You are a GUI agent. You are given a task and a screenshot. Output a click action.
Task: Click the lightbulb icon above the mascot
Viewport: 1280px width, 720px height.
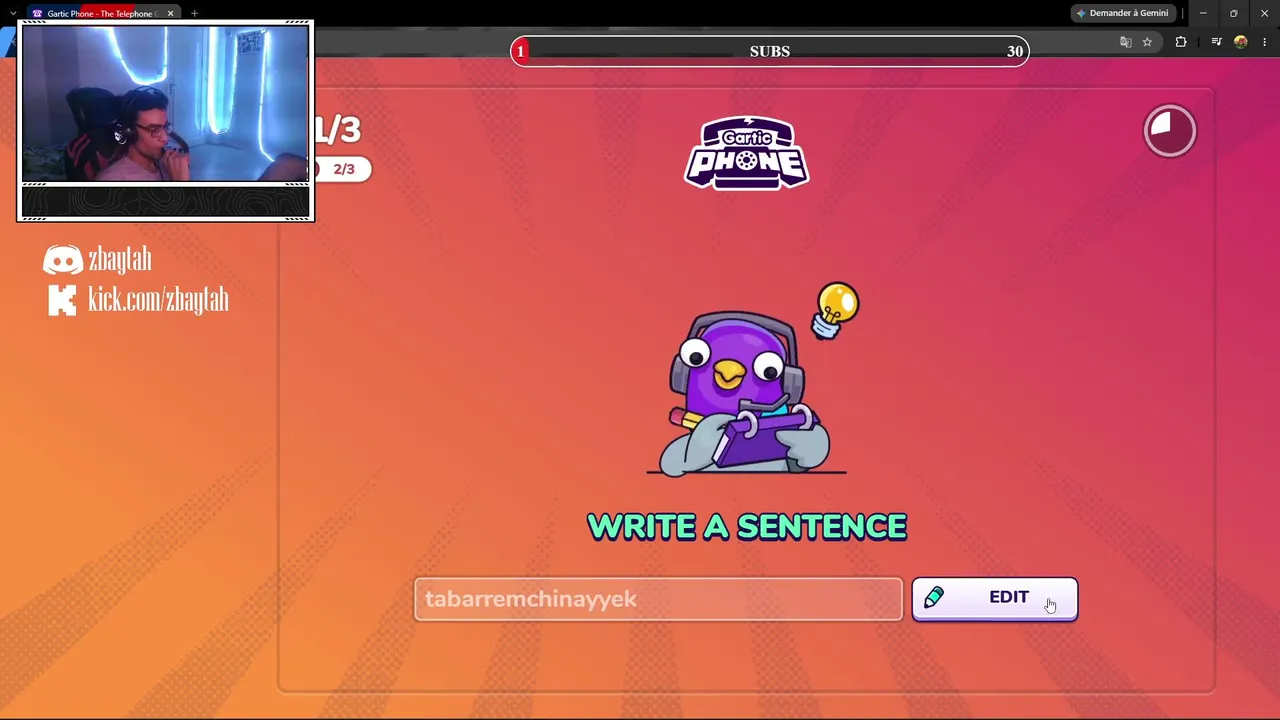click(x=836, y=310)
